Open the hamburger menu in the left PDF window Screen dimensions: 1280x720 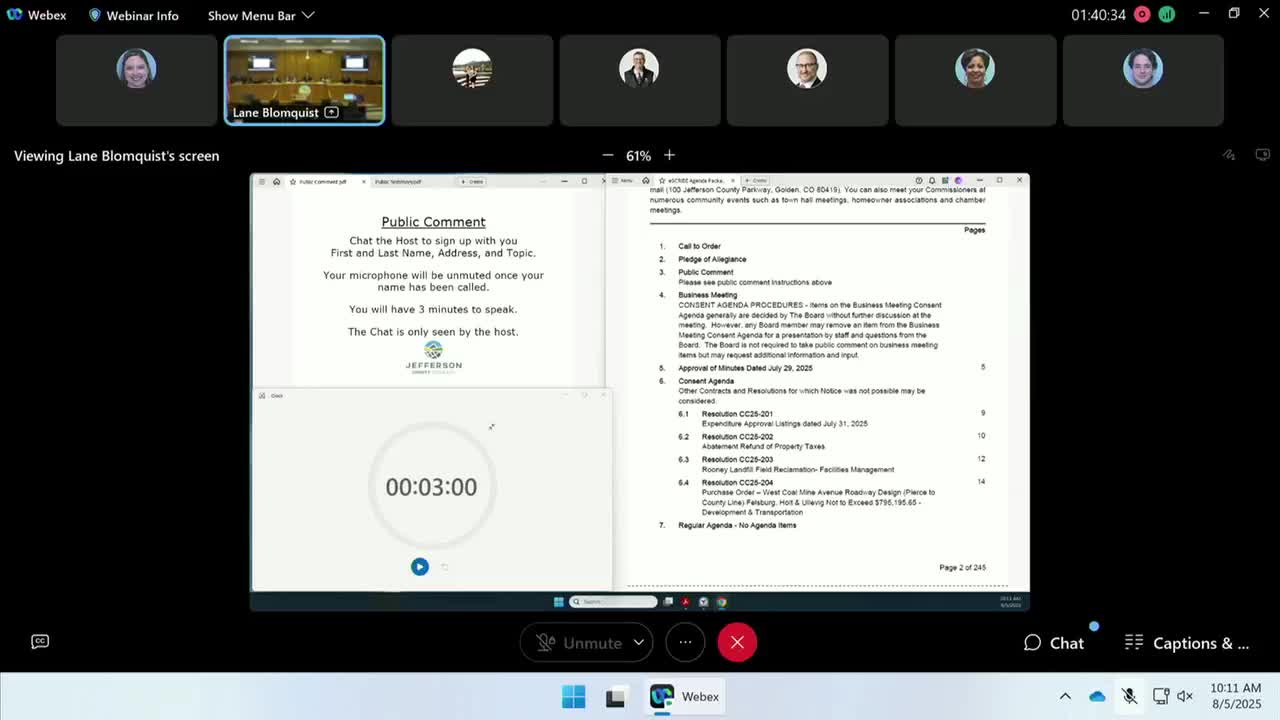coord(262,182)
